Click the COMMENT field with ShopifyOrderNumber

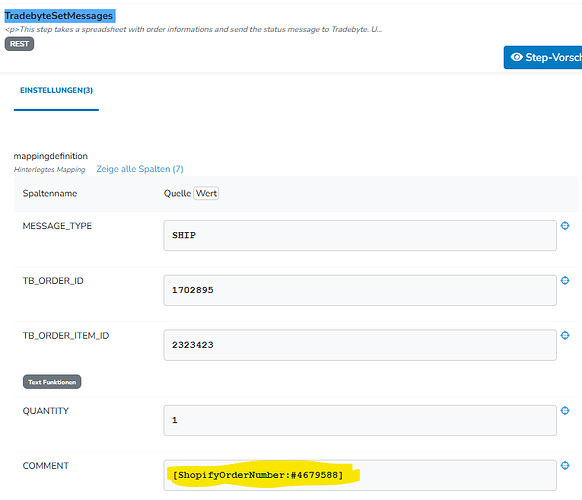click(x=360, y=475)
